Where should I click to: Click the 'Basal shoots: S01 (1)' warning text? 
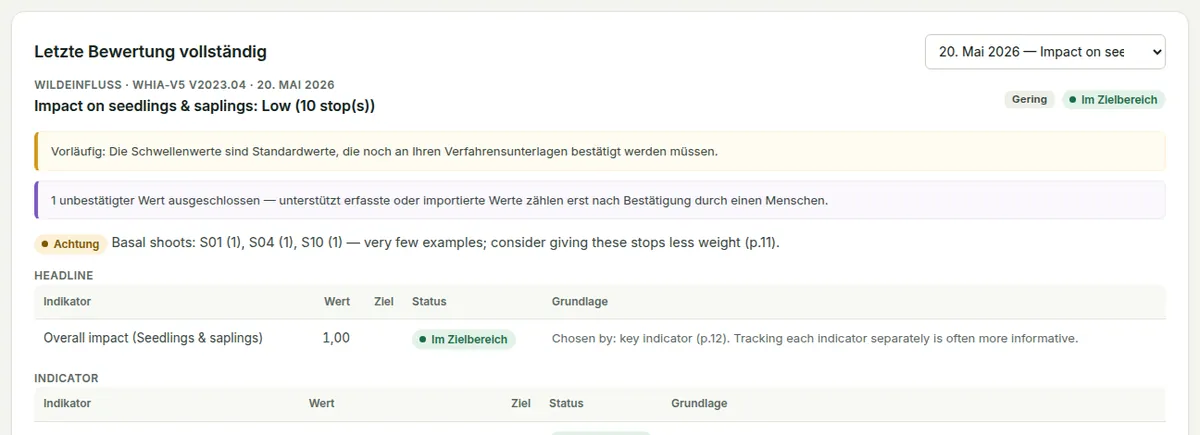click(x=445, y=243)
